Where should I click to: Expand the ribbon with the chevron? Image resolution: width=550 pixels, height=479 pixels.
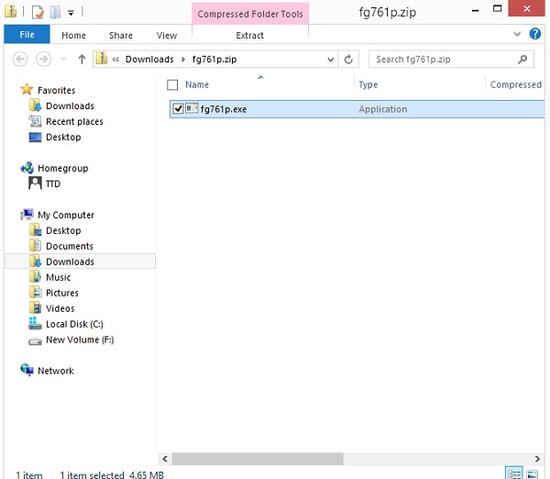point(517,34)
